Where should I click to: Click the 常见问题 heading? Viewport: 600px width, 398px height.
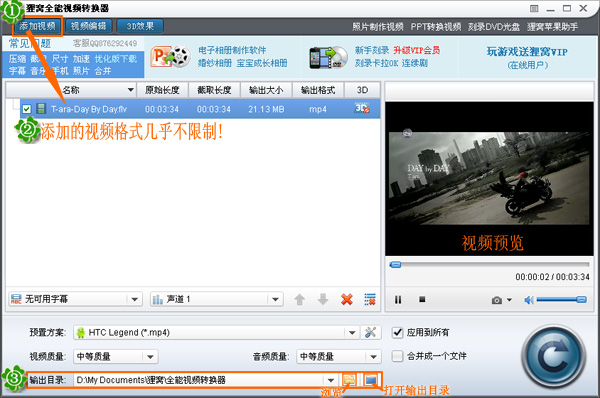[x=30, y=44]
